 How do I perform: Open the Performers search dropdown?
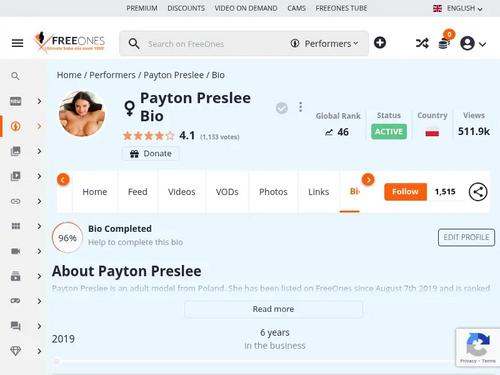point(324,44)
